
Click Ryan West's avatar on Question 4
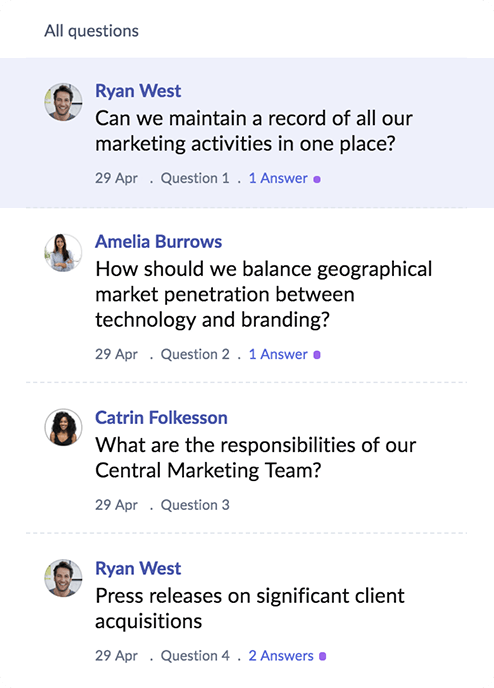(63, 578)
